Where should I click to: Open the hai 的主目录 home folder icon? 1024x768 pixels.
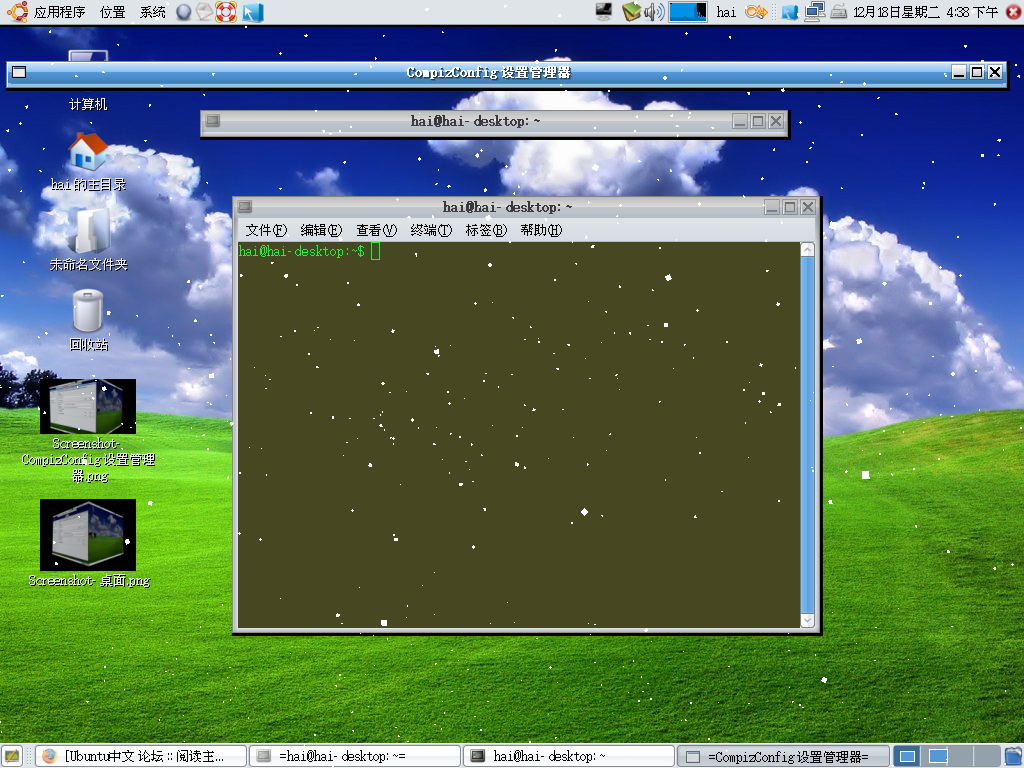[88, 161]
